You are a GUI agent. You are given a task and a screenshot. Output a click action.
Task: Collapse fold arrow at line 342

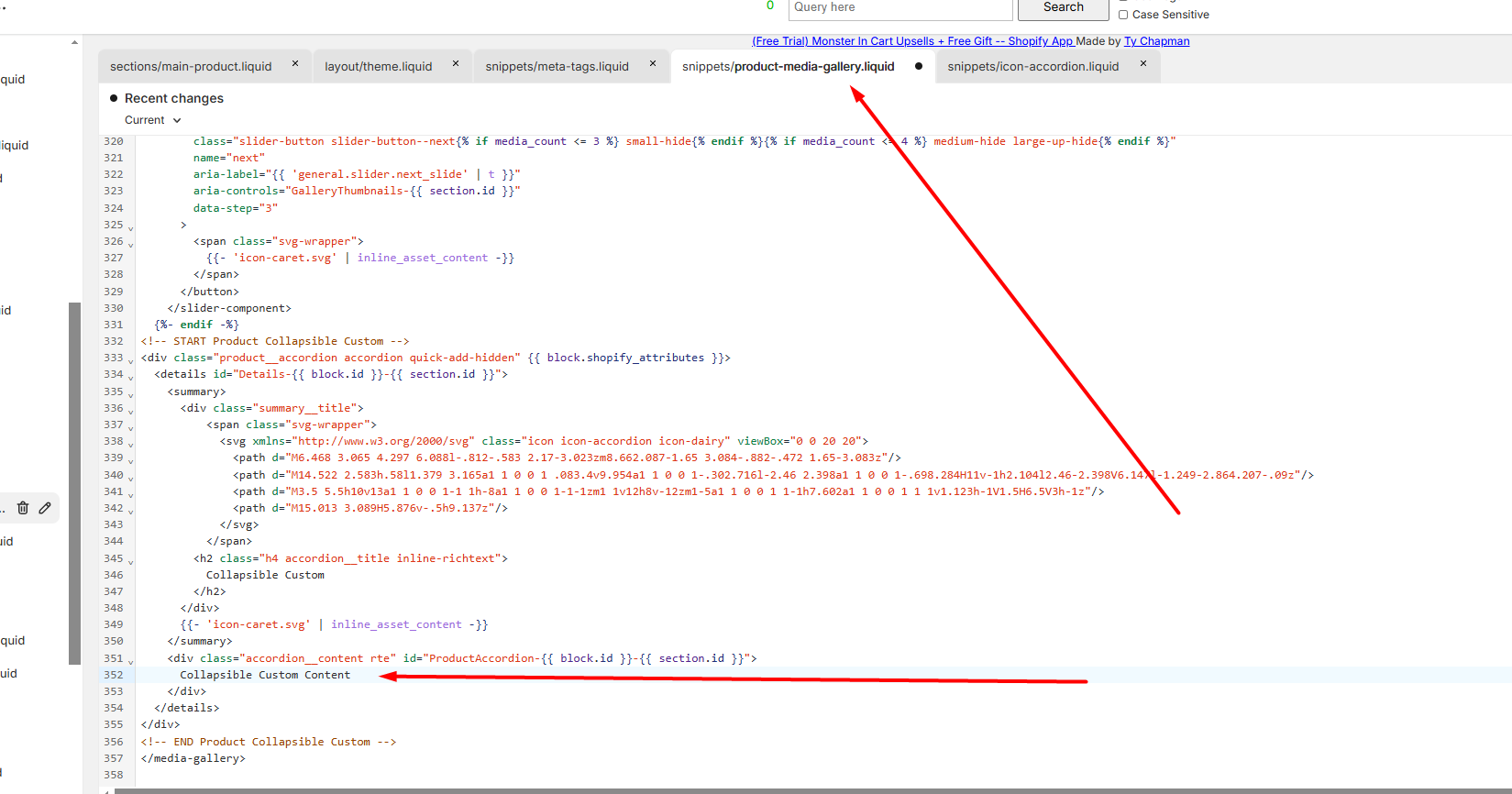(130, 511)
